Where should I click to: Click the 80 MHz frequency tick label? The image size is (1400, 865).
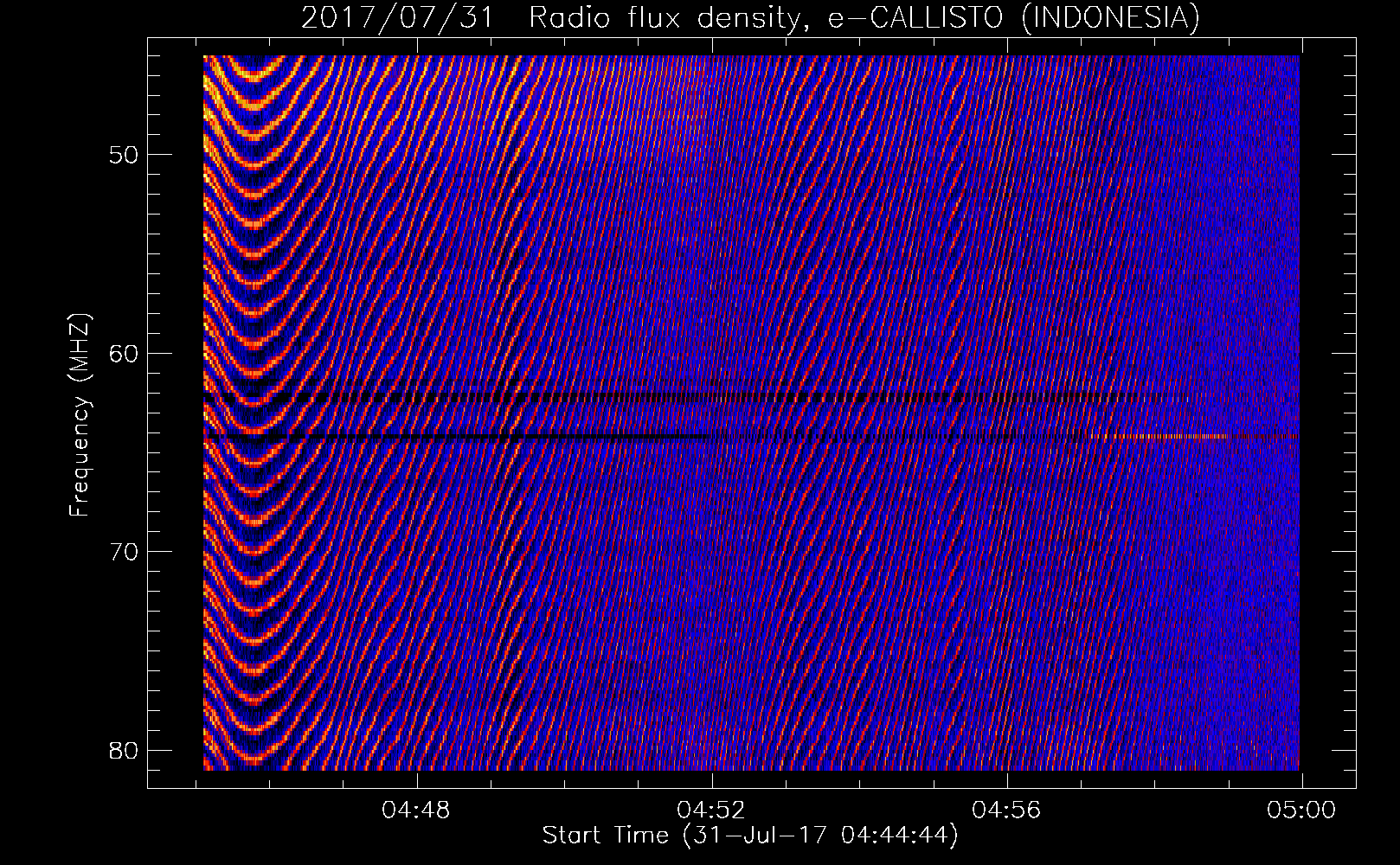pos(125,749)
